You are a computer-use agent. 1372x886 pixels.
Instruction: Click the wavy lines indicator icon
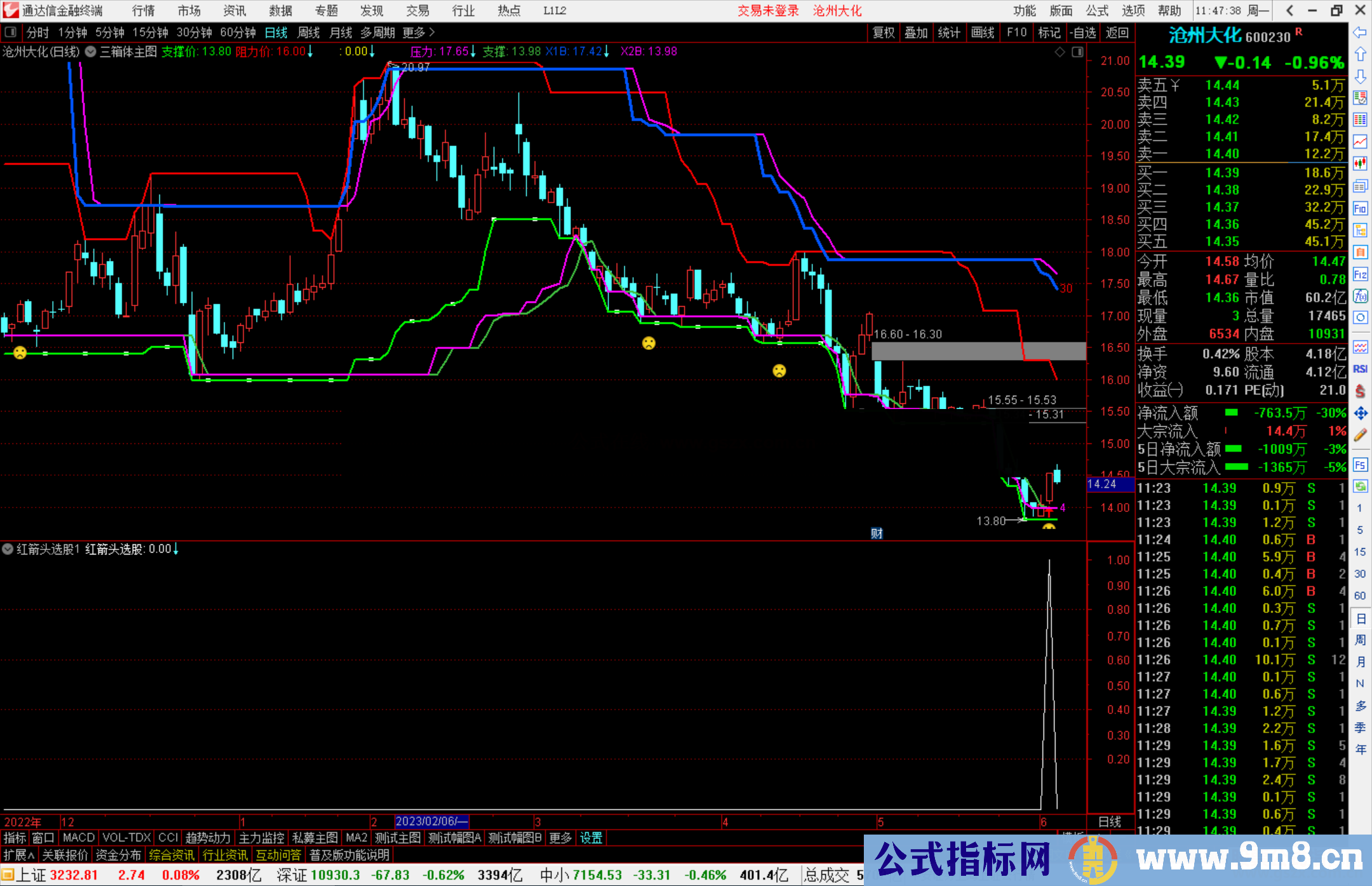(x=1360, y=347)
